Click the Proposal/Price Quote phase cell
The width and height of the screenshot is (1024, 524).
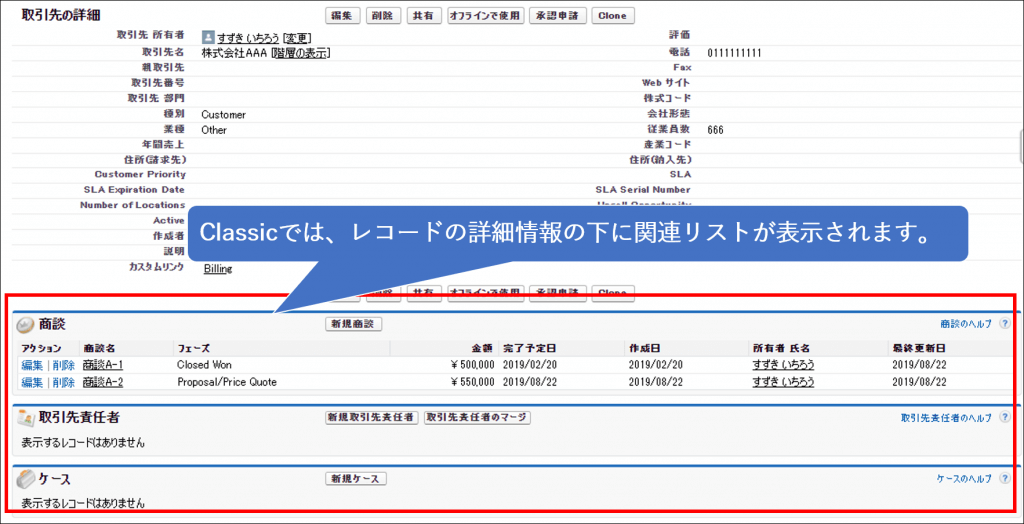[x=227, y=382]
